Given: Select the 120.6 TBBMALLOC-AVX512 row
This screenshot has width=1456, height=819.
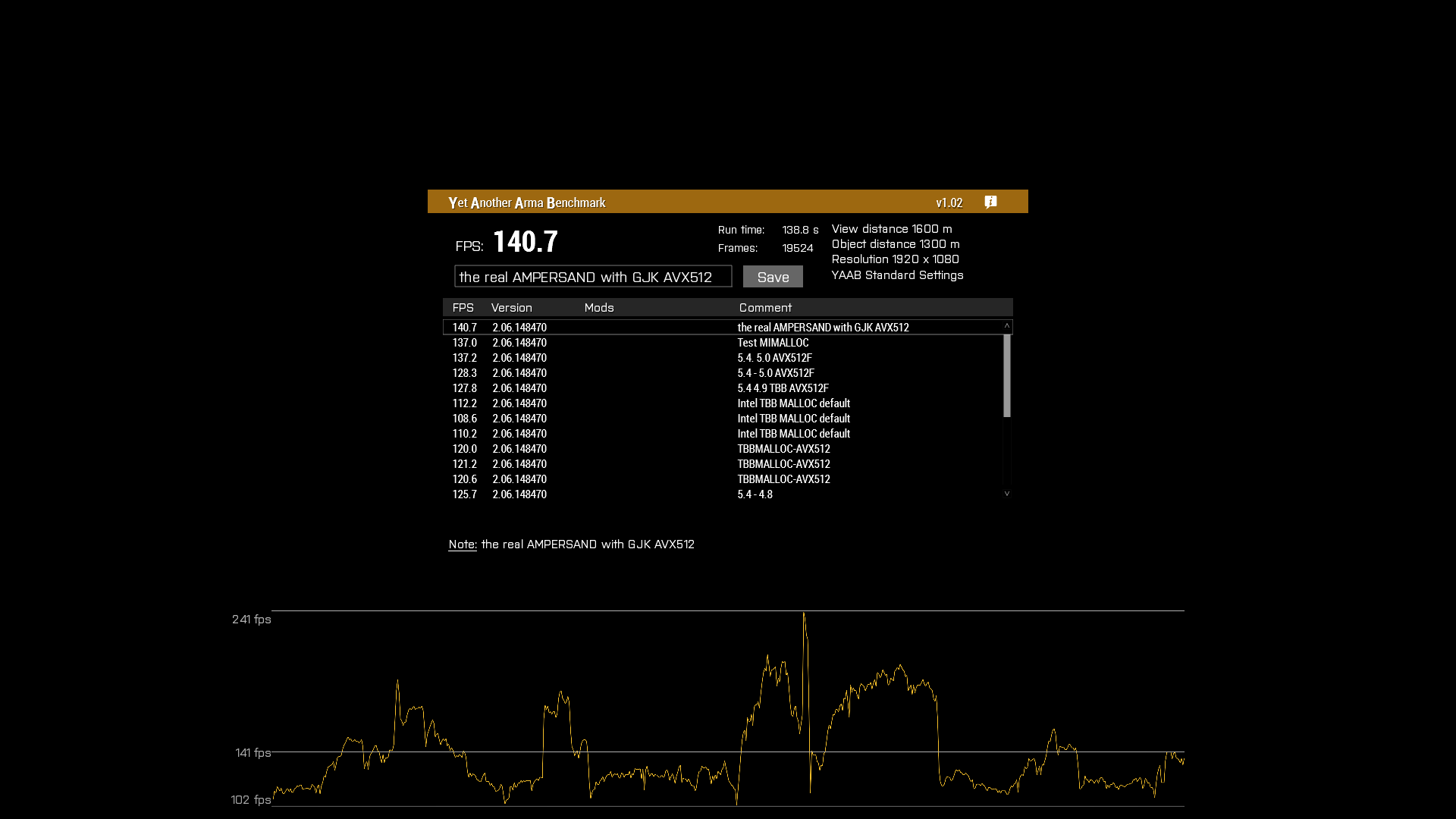Looking at the screenshot, I should tap(723, 479).
